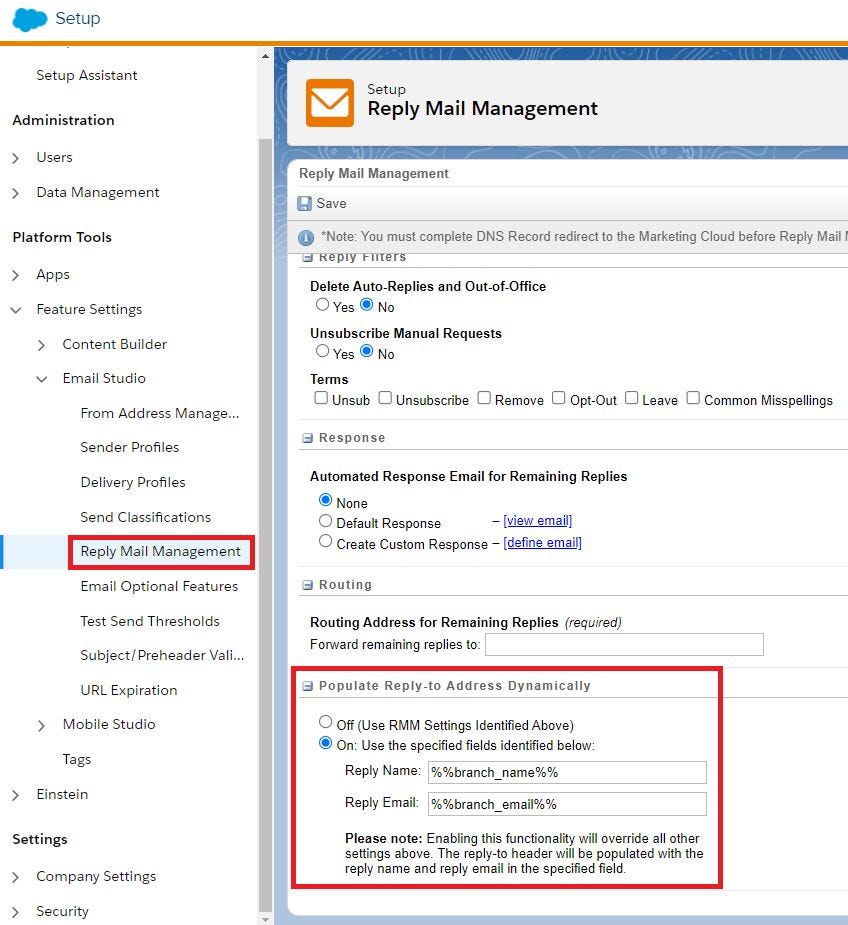Click the Reply Email input field
Screen dimensions: 848x925
pyautogui.click(x=567, y=804)
